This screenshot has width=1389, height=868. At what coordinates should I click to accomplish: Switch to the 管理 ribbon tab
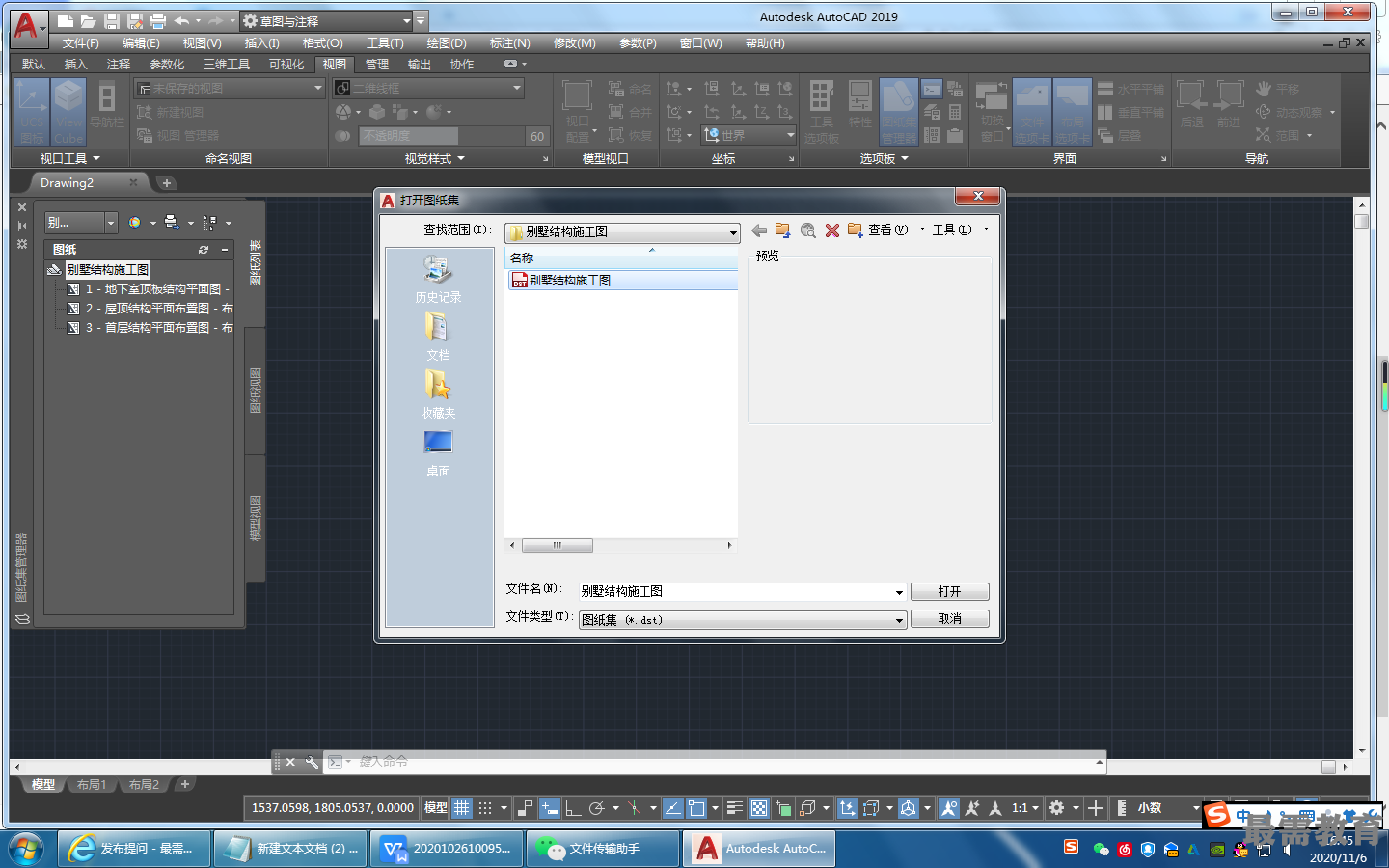tap(377, 65)
